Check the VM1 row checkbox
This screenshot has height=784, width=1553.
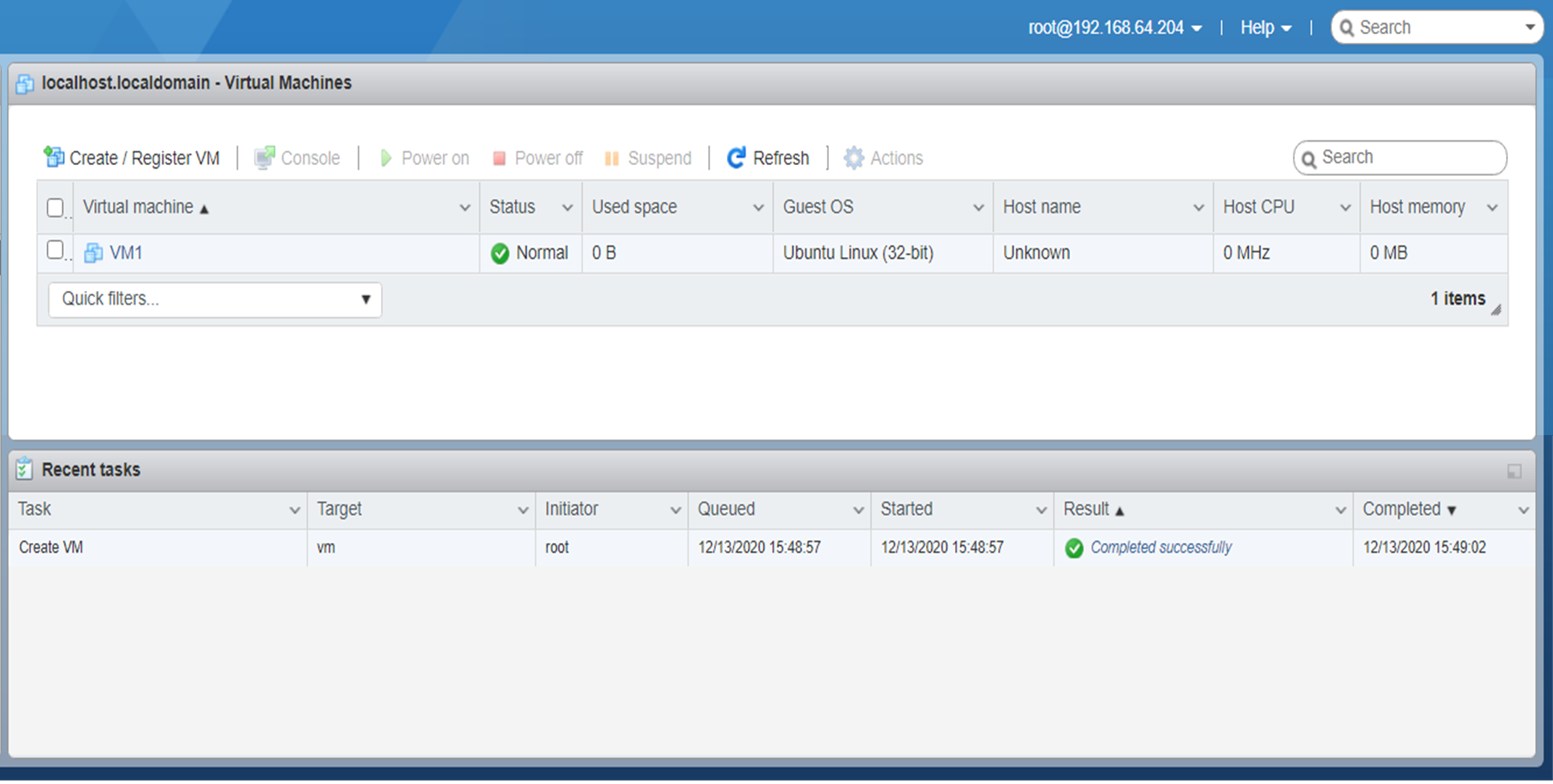click(55, 250)
